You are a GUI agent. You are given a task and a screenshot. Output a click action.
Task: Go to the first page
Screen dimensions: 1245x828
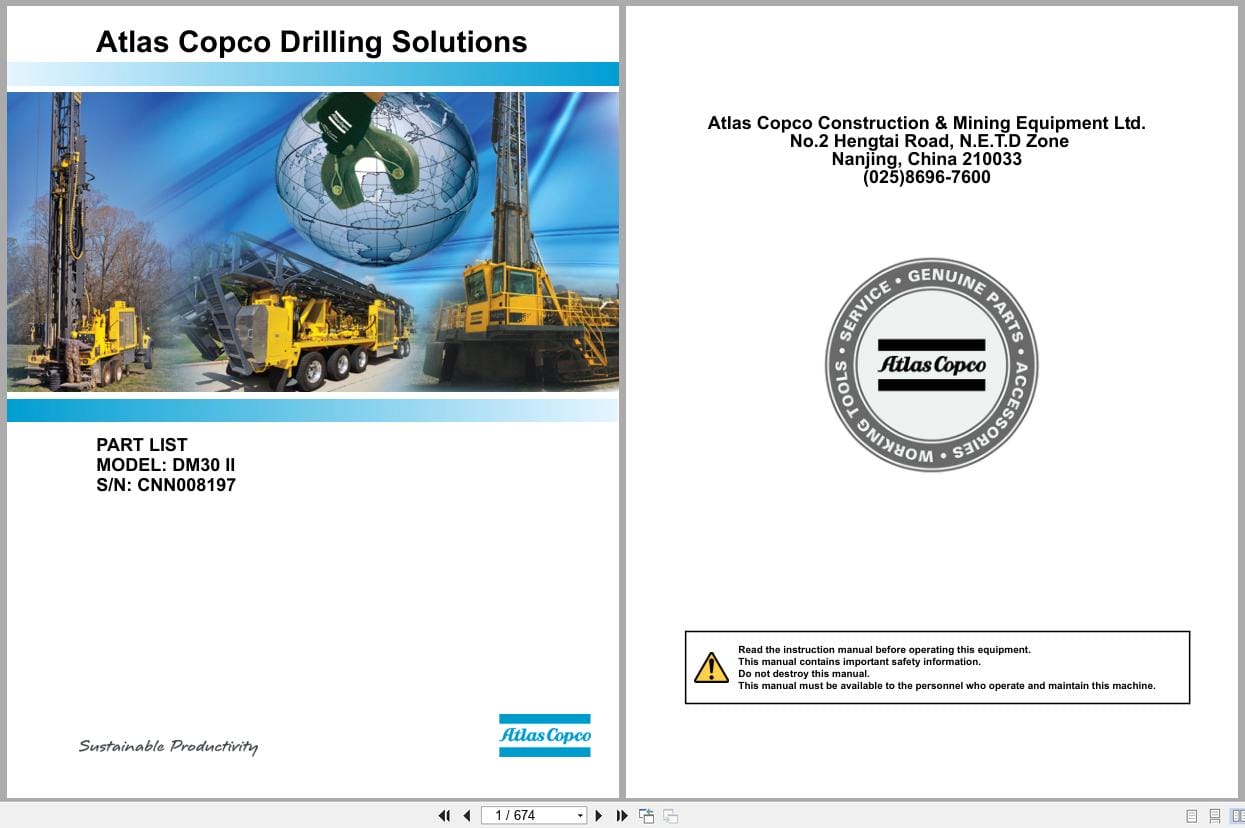pyautogui.click(x=445, y=816)
